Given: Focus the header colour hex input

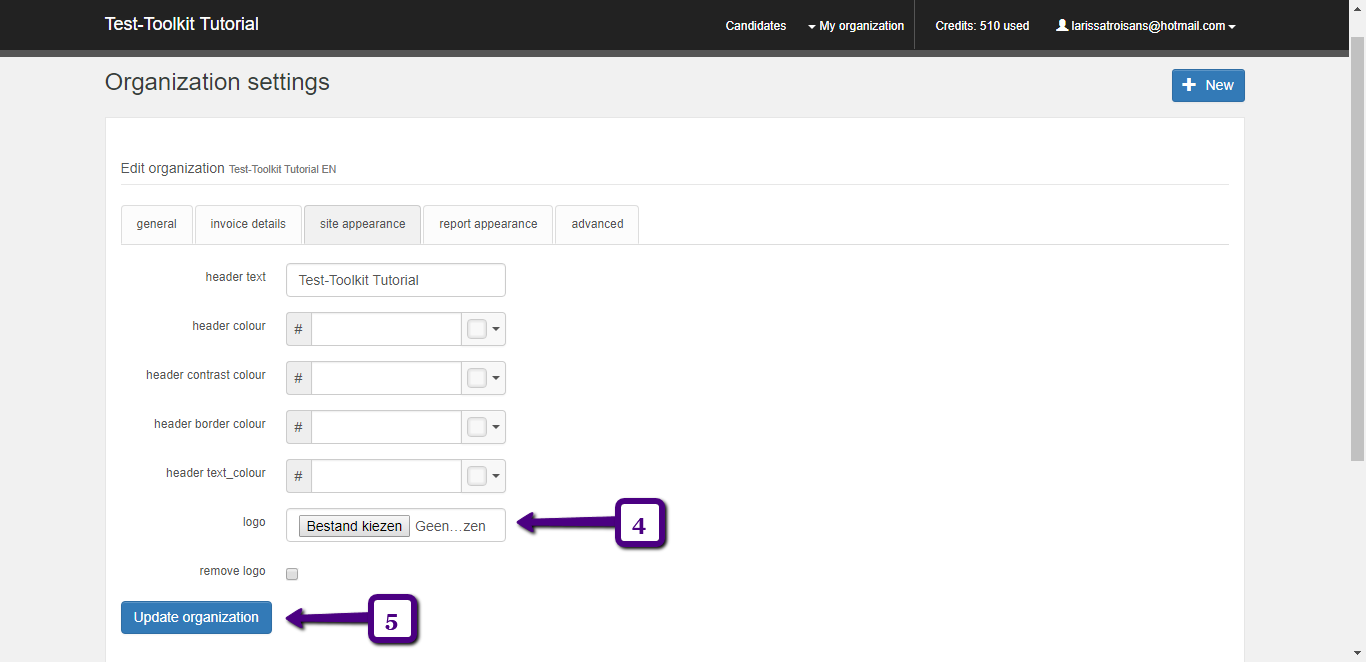Looking at the screenshot, I should pyautogui.click(x=386, y=329).
